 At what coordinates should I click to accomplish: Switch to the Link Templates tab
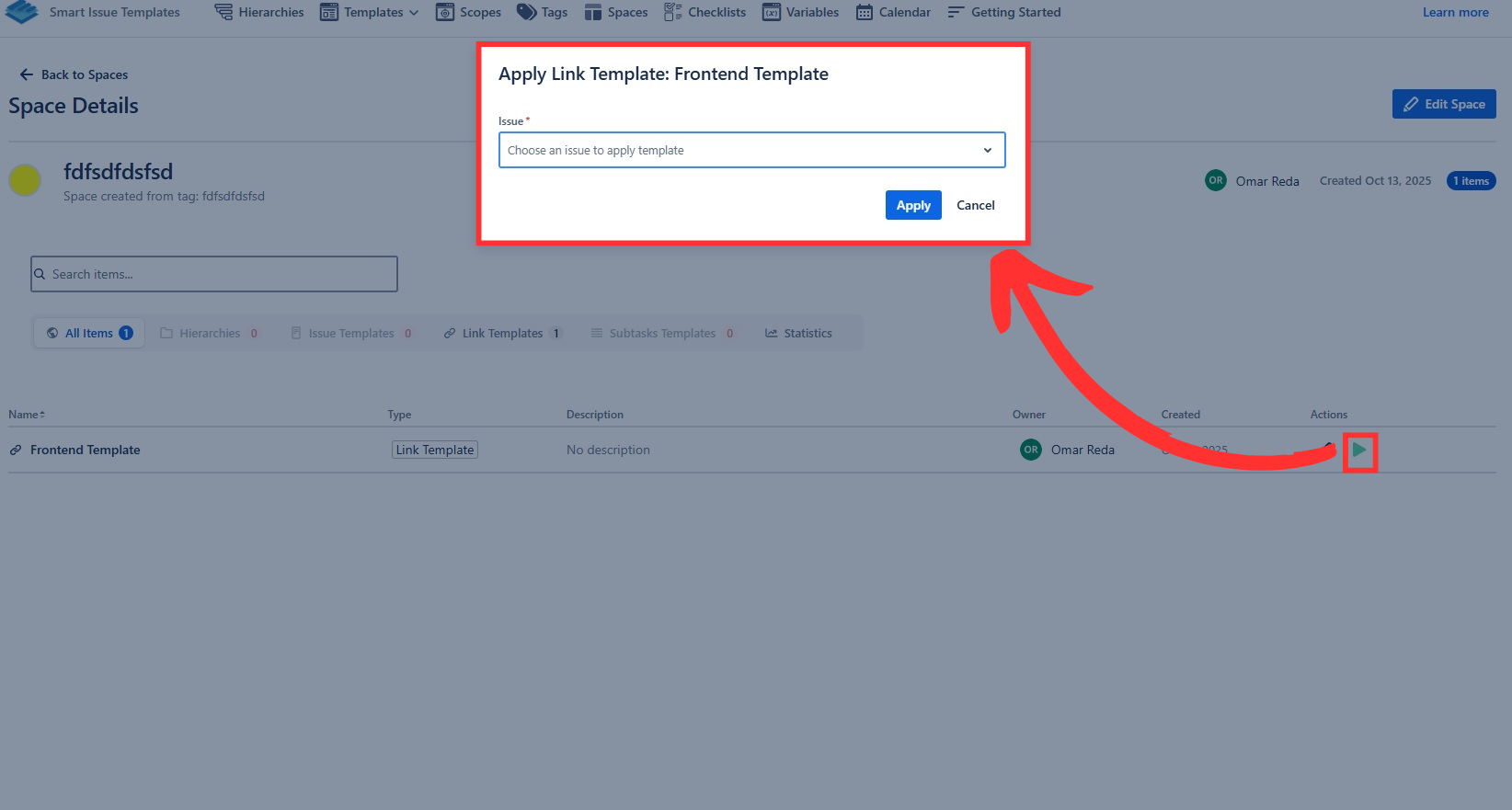point(502,333)
